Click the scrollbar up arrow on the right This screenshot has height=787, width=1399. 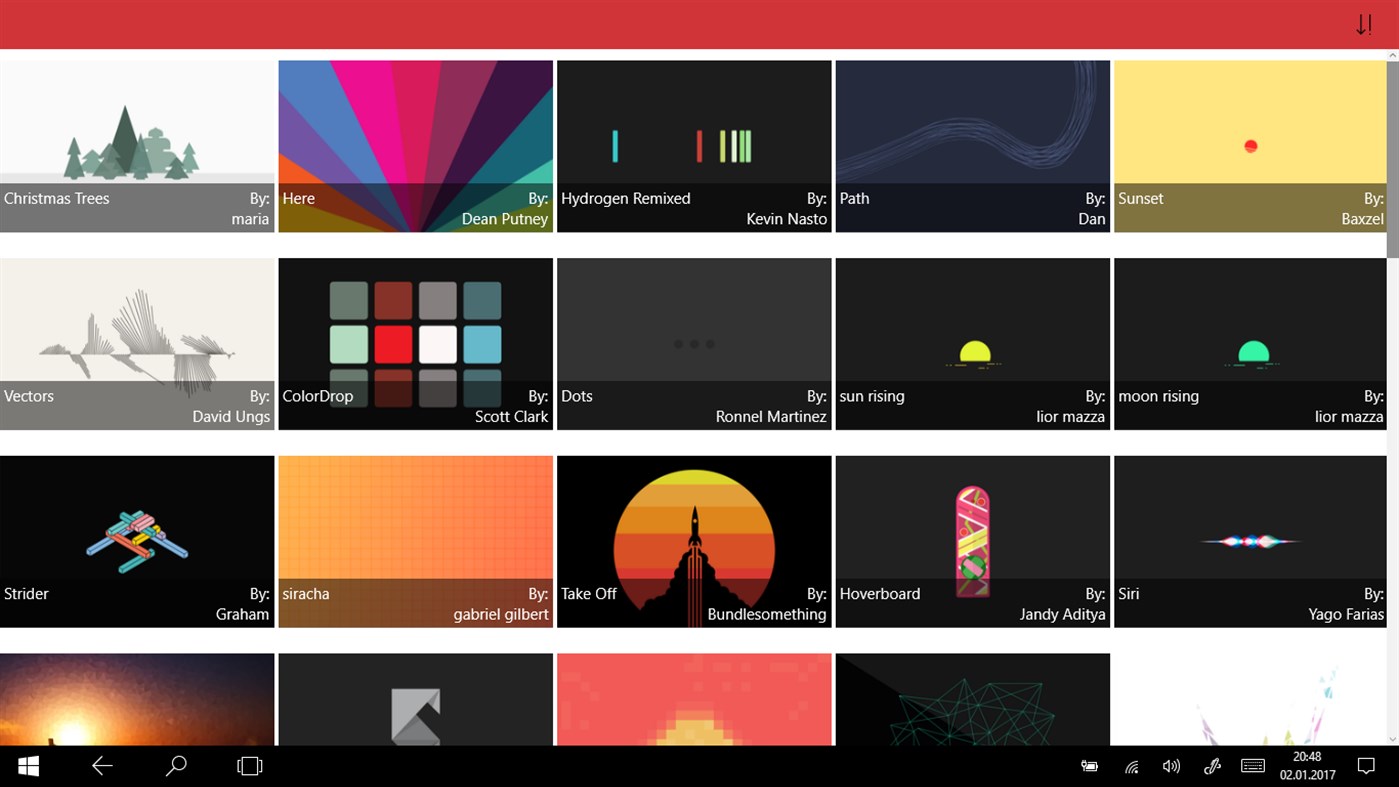[x=1392, y=55]
